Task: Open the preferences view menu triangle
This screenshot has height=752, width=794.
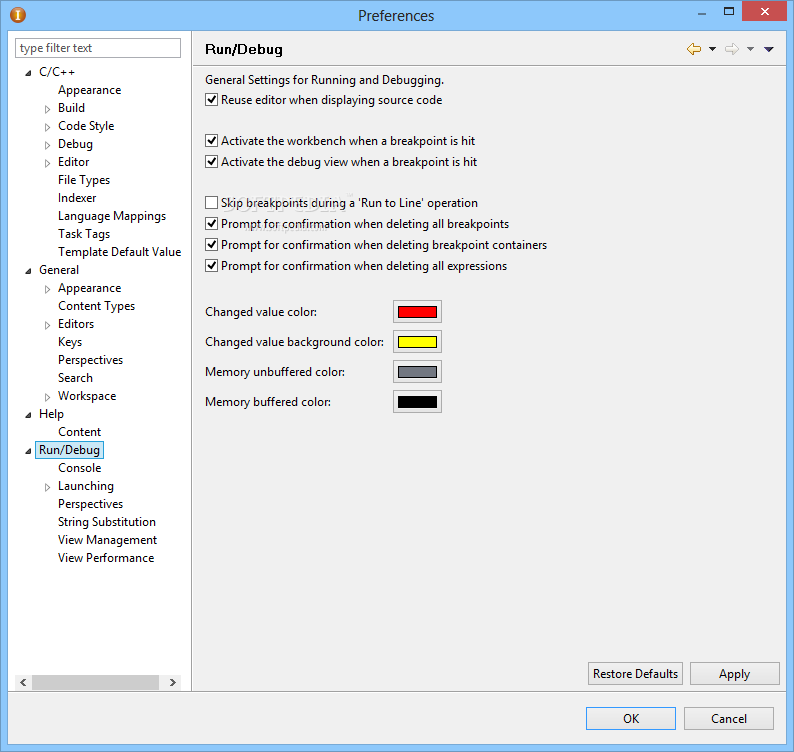Action: point(769,49)
